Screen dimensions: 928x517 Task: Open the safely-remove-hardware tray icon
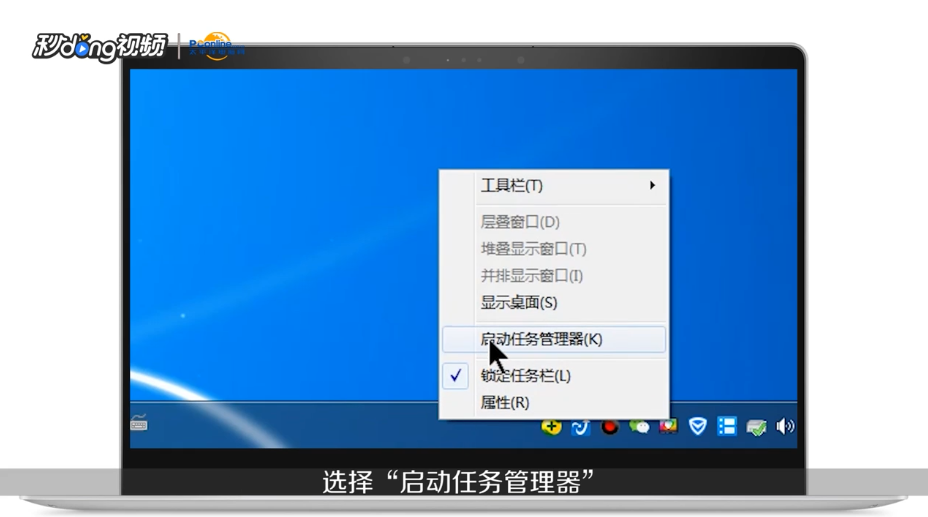coord(756,427)
